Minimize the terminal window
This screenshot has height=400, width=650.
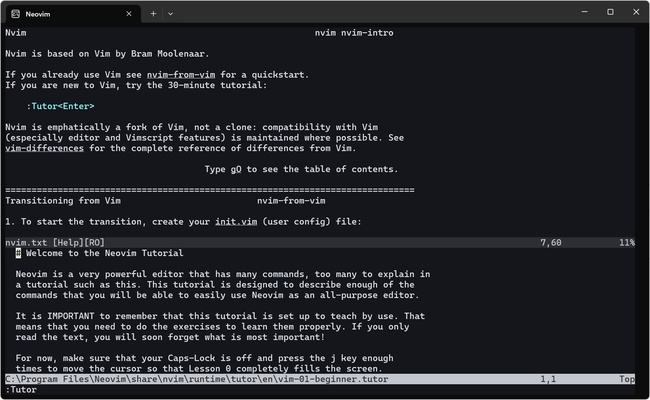click(x=585, y=12)
